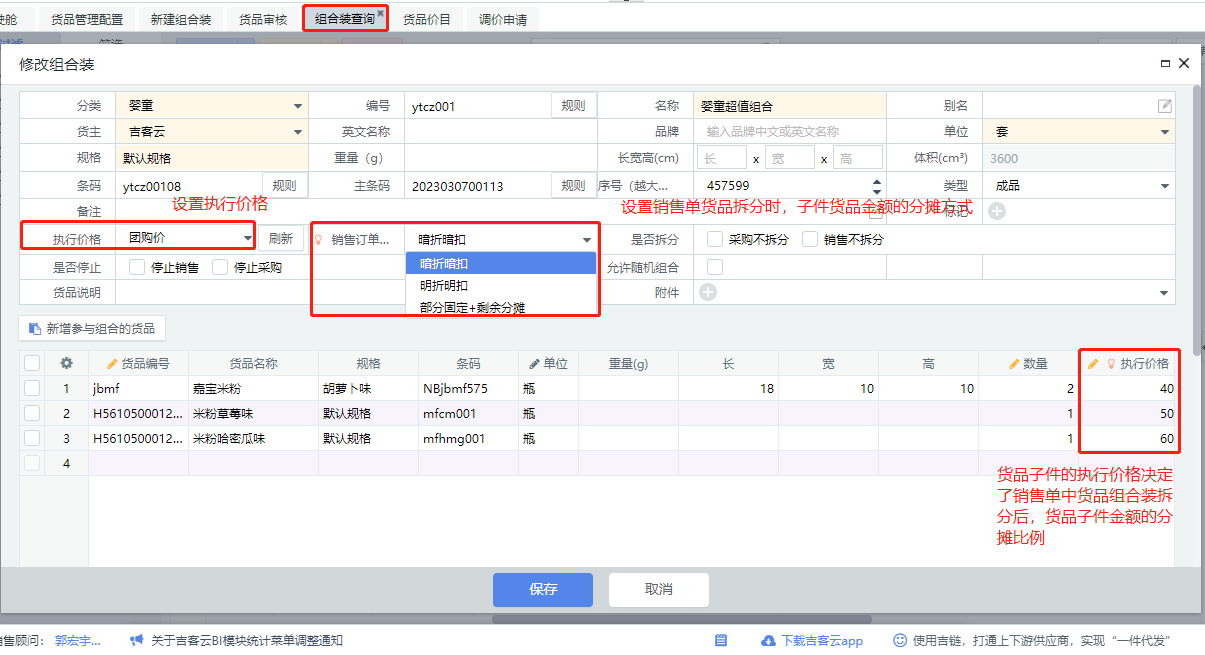Select the checkbox for row 1 jbmf
Screen dimensions: 1205x655
32,388
